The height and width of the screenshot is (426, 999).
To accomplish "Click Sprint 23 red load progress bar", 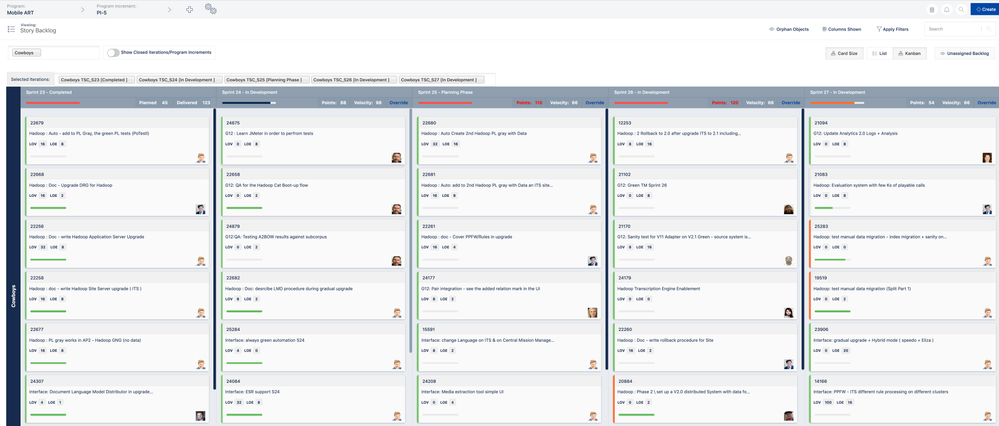I will [x=52, y=103].
